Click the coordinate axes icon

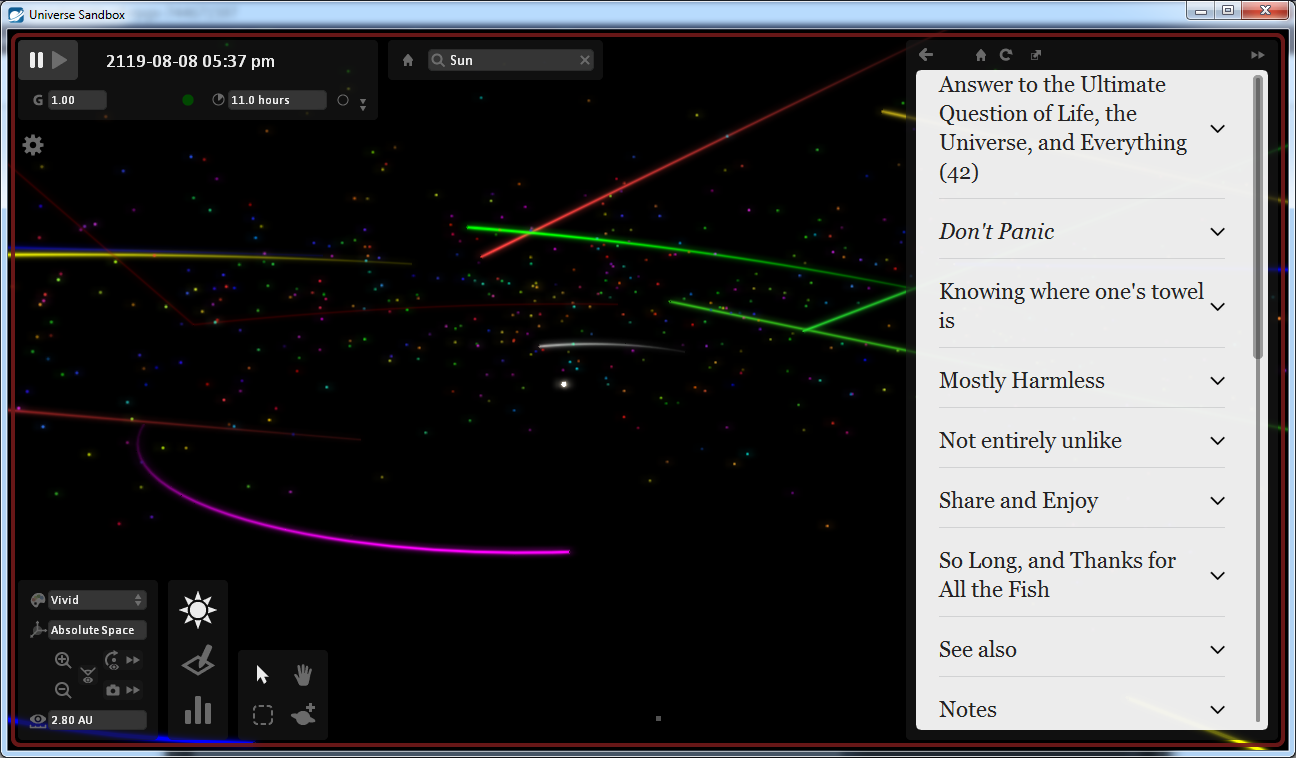point(38,630)
